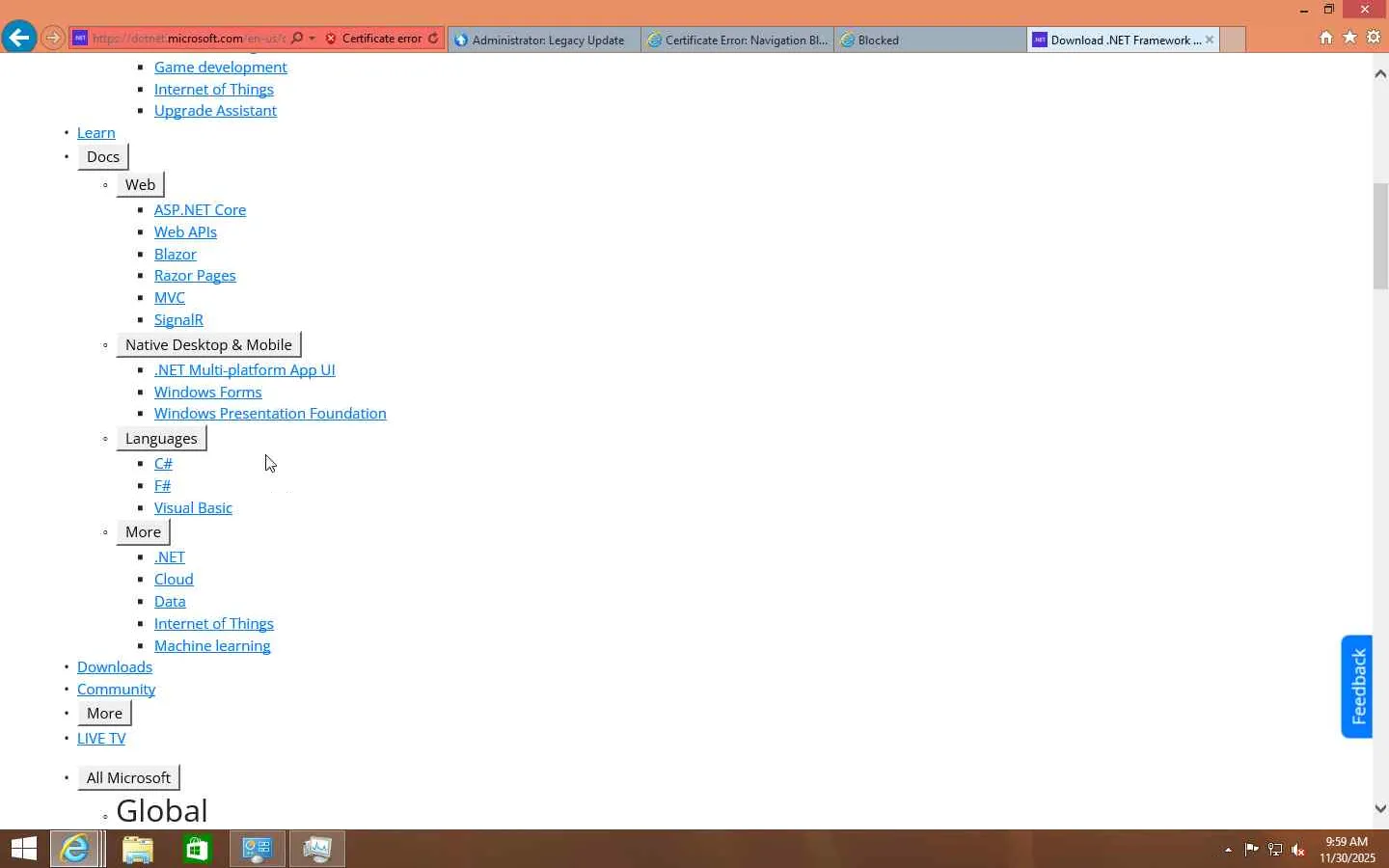Visit the Community link

tap(116, 689)
